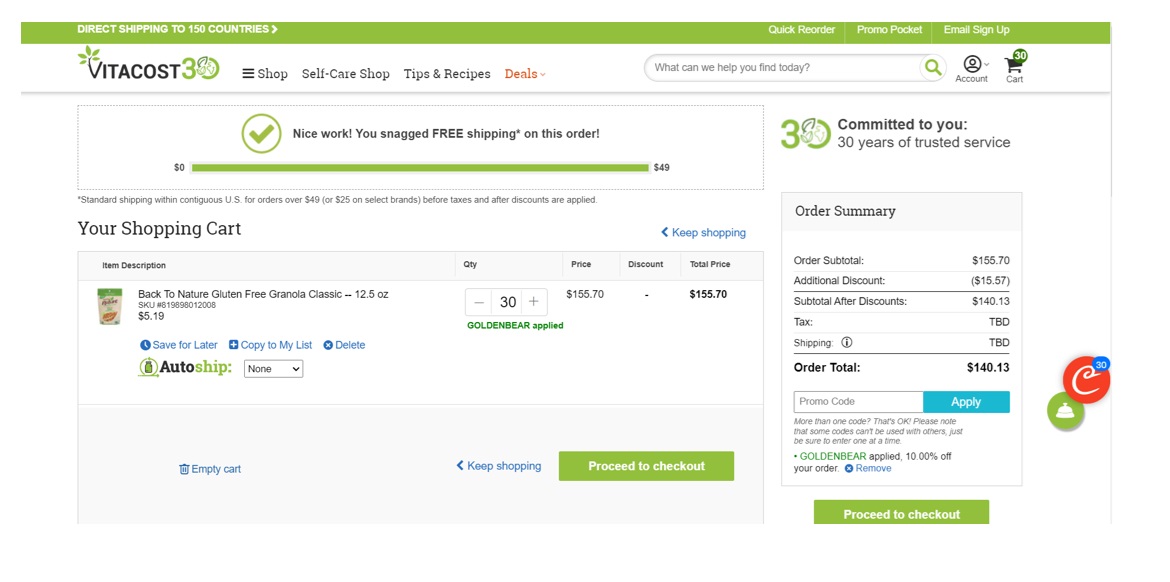
Task: Open the shopping Cart icon
Action: 1015,67
